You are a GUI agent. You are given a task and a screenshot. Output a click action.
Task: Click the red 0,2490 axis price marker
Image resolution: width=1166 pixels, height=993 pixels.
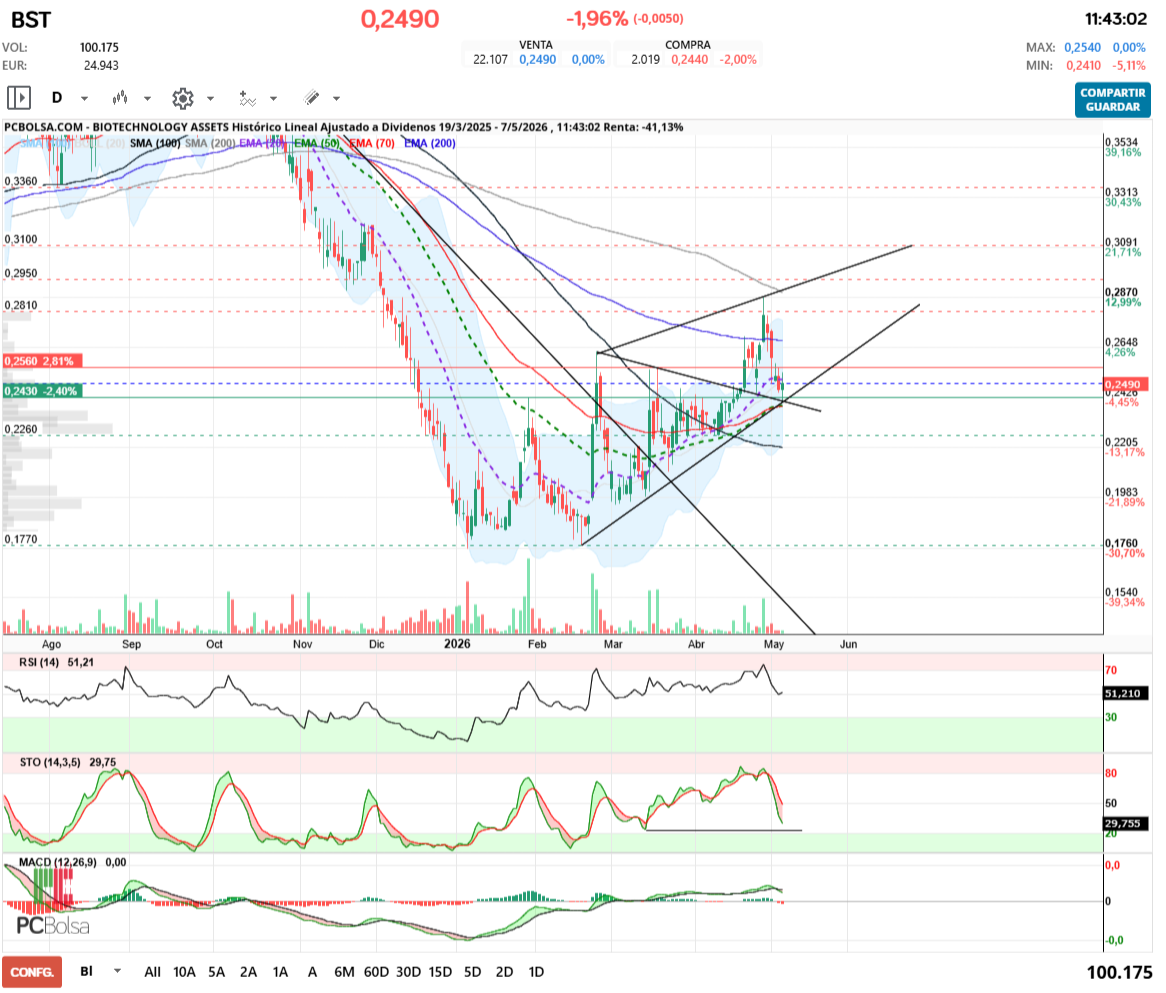(1125, 385)
